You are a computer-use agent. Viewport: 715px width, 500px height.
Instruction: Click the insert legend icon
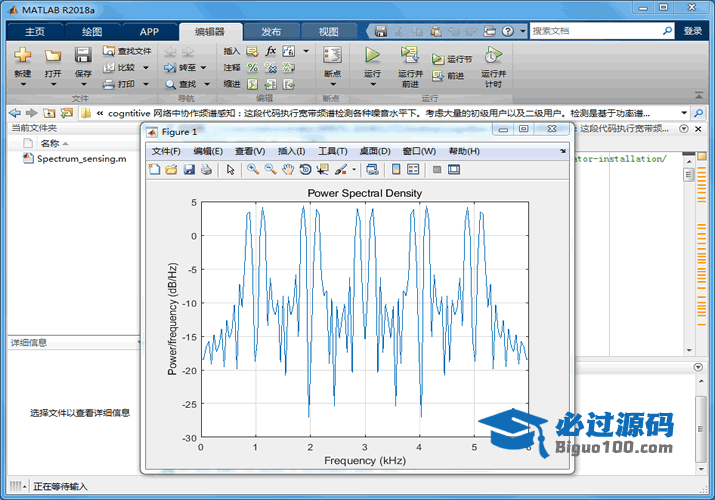click(413, 170)
